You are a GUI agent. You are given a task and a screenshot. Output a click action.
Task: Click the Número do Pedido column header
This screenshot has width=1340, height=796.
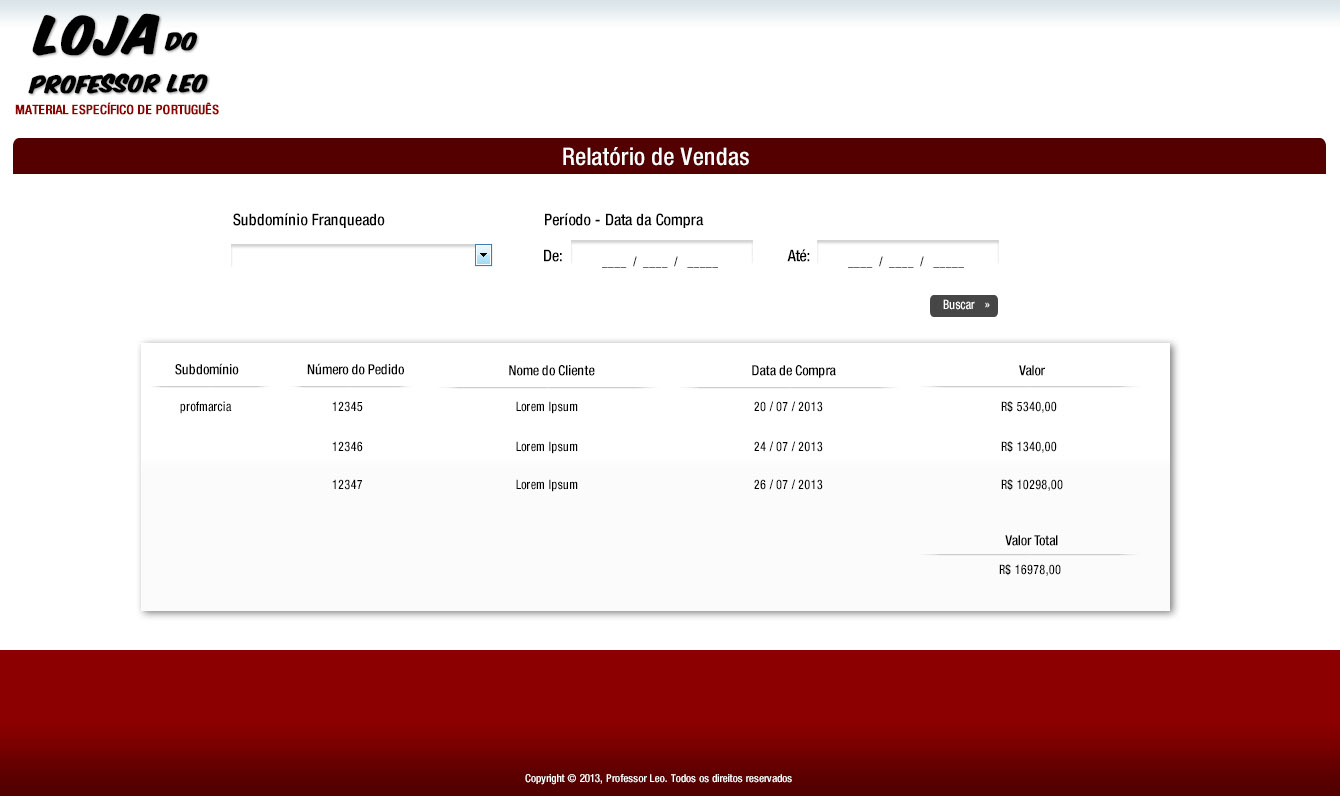(355, 370)
